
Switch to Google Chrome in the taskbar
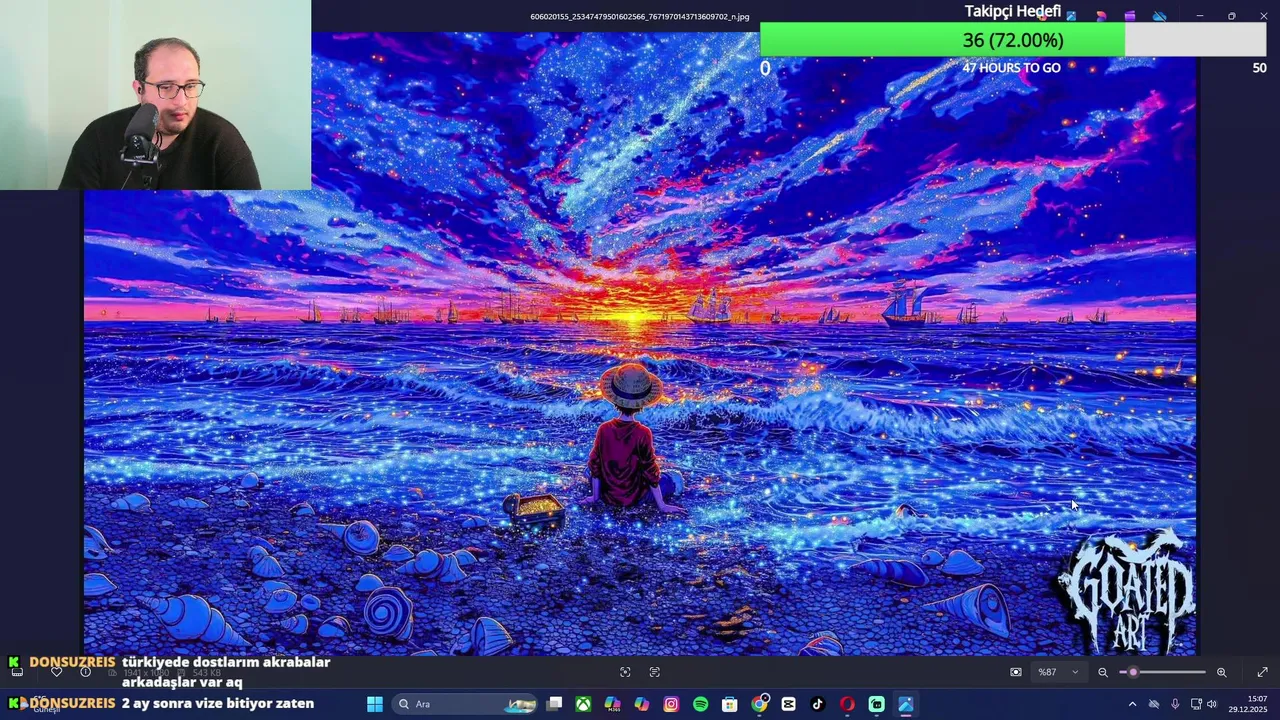[760, 704]
